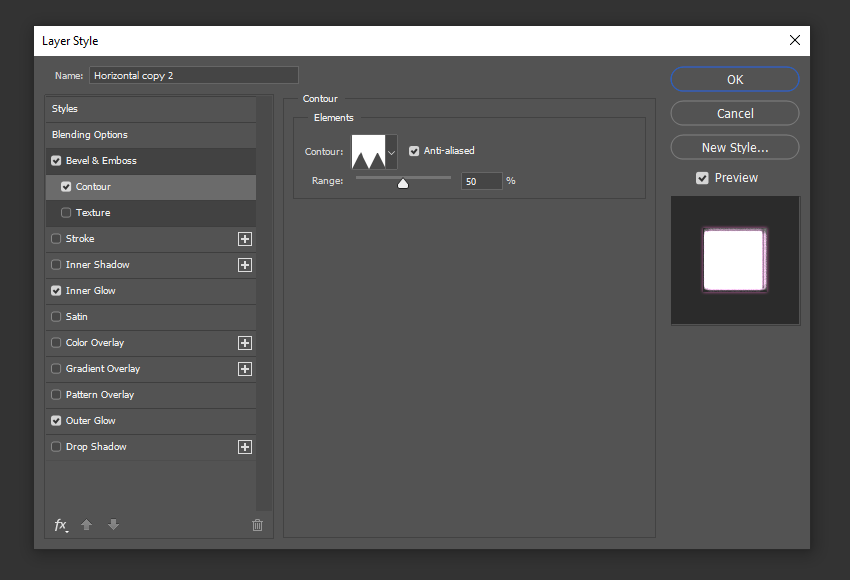Click the style preview thumbnail
The image size is (850, 580).
(735, 260)
